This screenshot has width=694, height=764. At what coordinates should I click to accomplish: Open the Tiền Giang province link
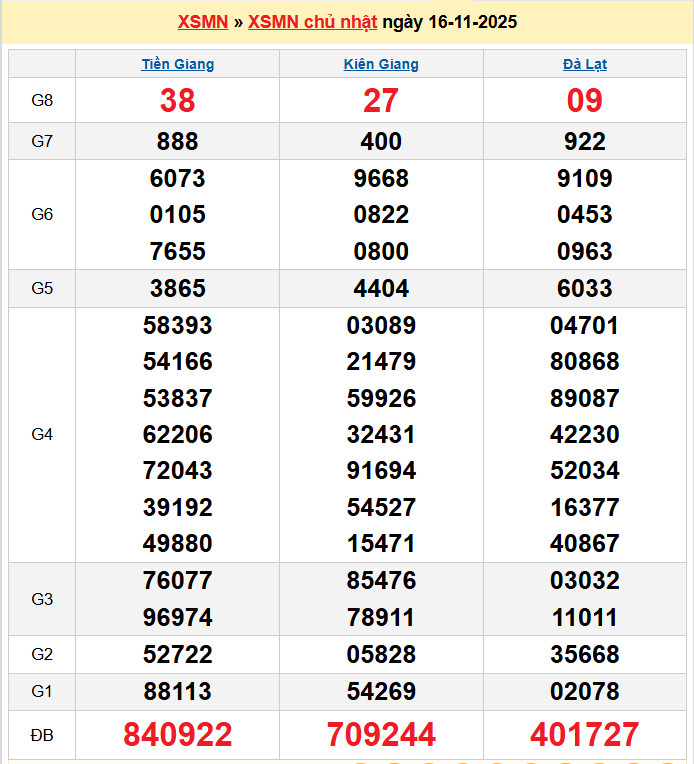(x=178, y=64)
